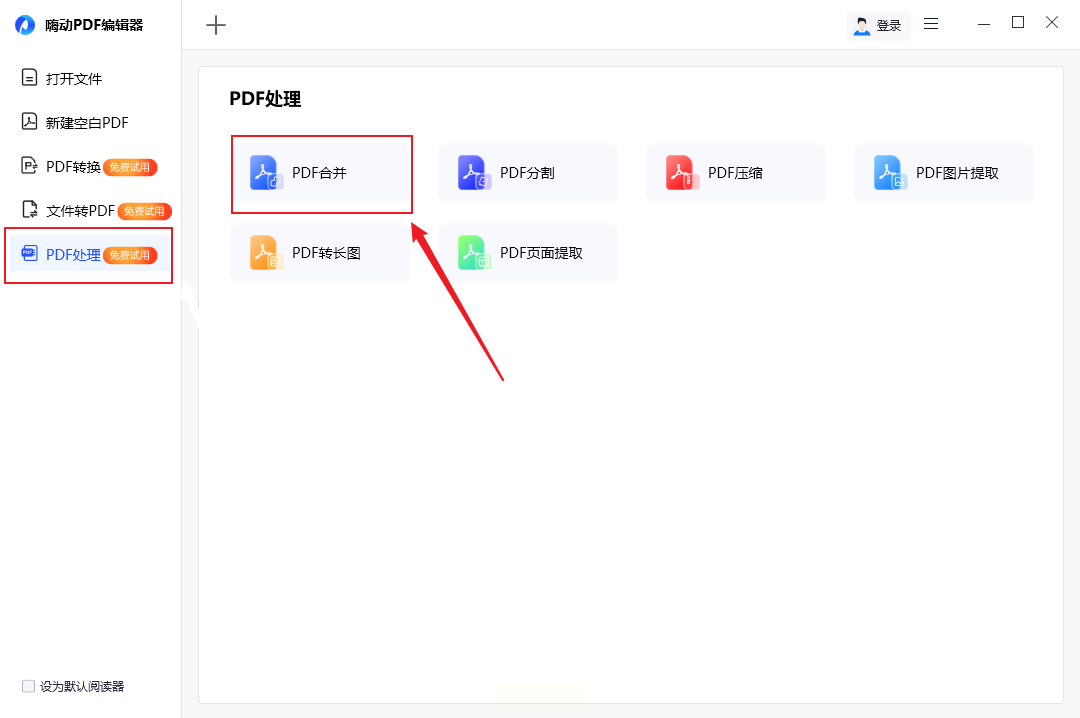Viewport: 1080px width, 718px height.
Task: Open the PDF合并 card
Action: coord(320,173)
